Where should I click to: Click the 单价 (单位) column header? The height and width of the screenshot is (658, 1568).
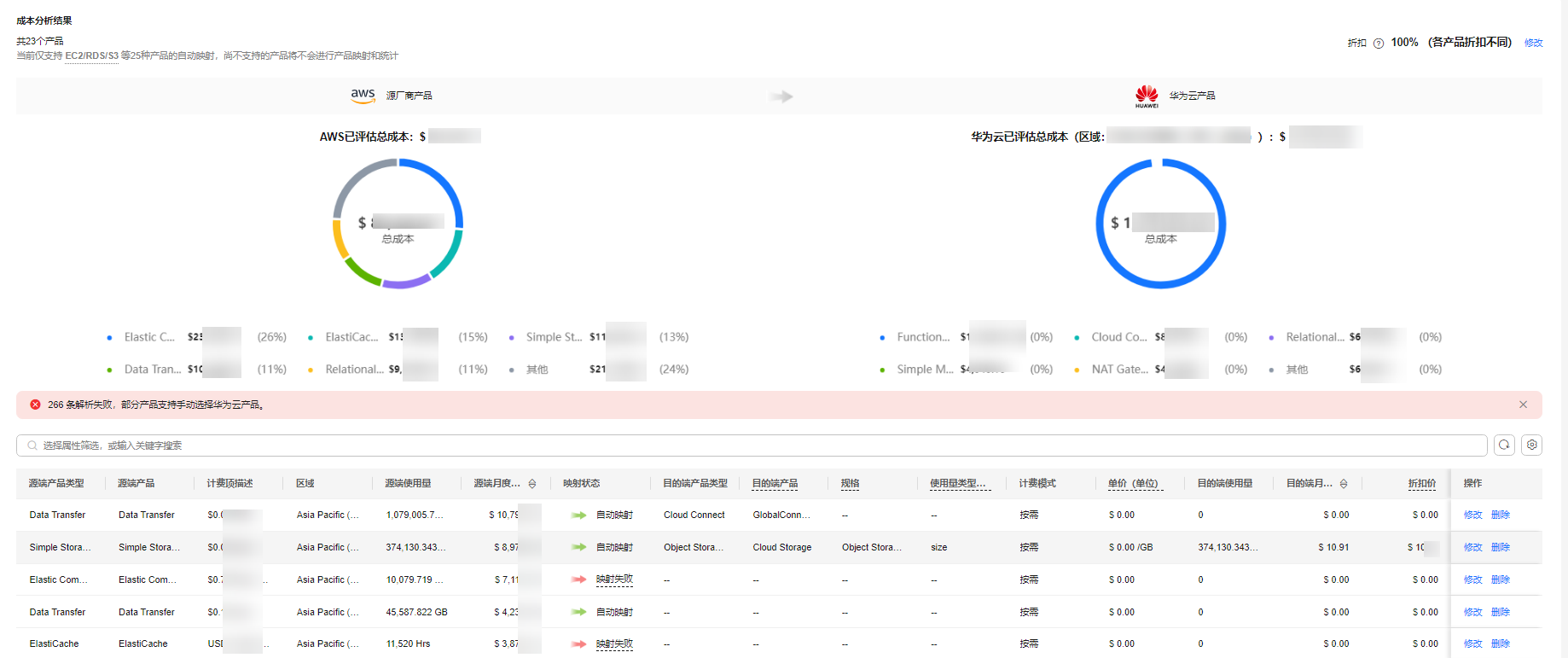tap(1134, 483)
